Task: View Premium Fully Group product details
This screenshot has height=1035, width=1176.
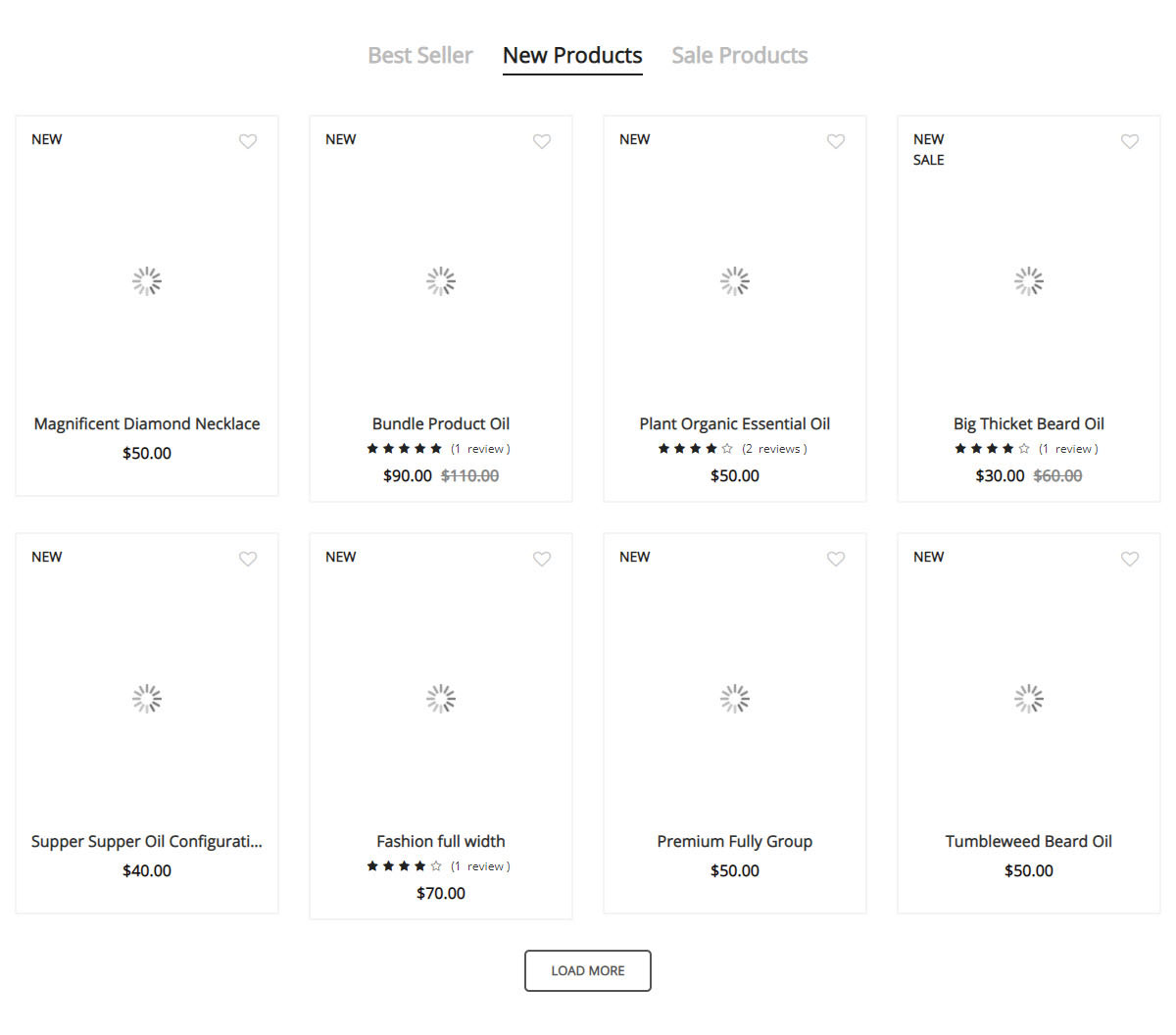Action: click(x=734, y=841)
